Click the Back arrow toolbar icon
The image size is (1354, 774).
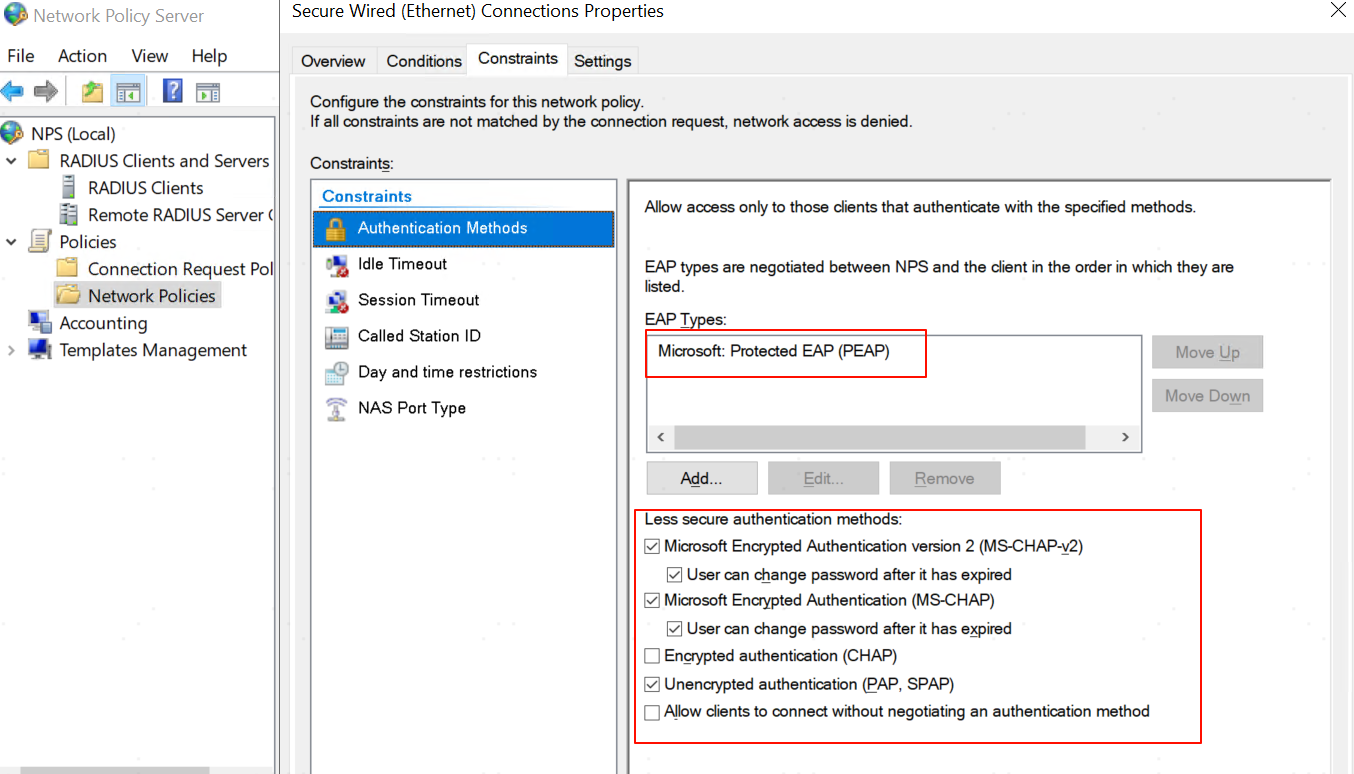pos(13,92)
